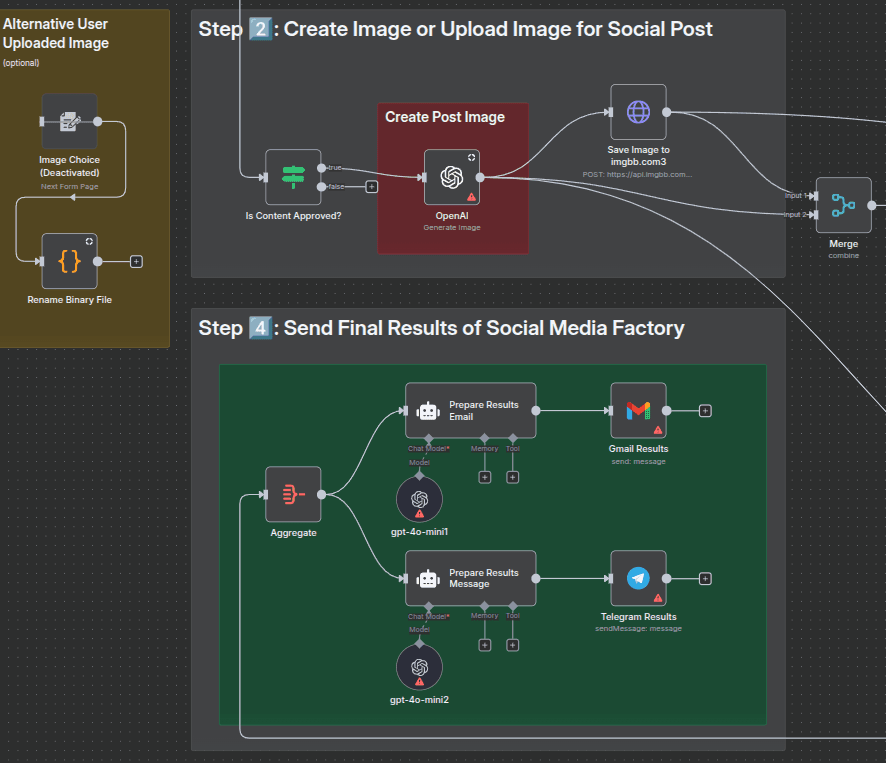This screenshot has height=763, width=886.
Task: Select the gpt-4o-mini2 model node
Action: [419, 667]
